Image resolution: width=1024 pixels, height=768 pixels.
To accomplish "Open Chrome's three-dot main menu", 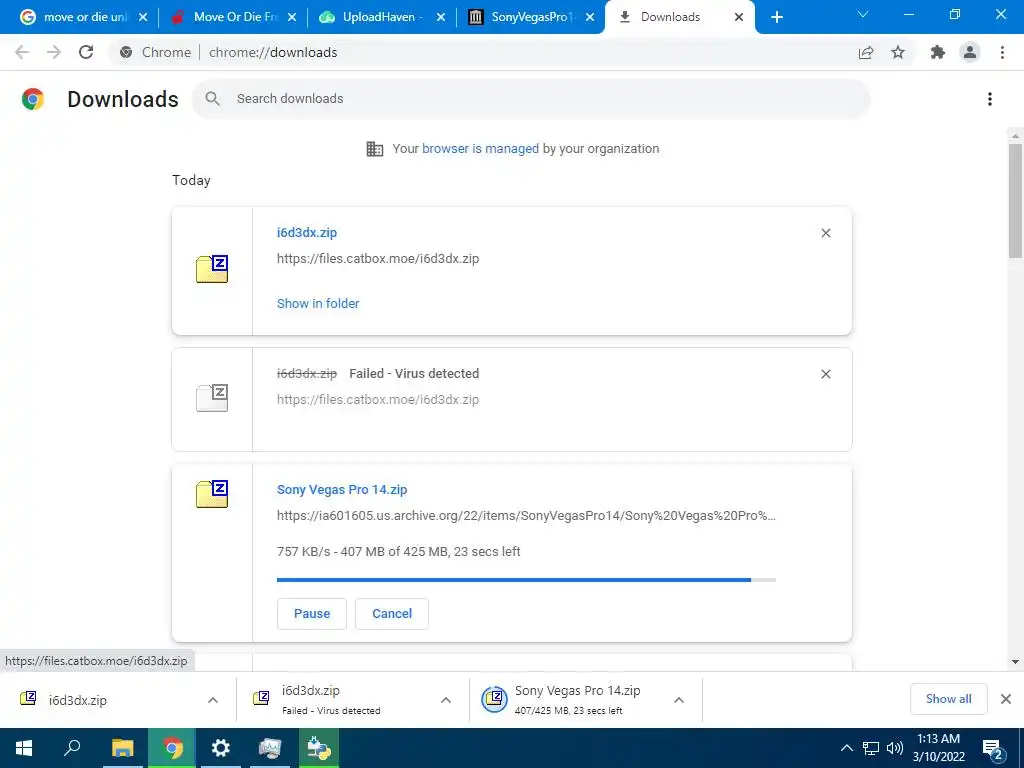I will (x=1002, y=52).
